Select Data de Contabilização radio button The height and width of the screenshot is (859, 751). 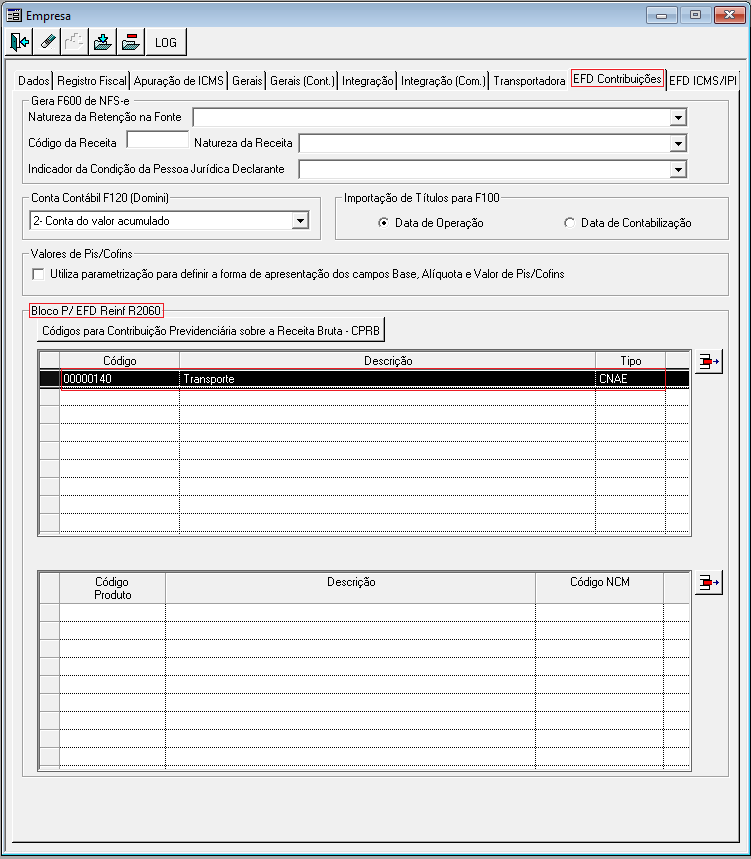tap(569, 222)
